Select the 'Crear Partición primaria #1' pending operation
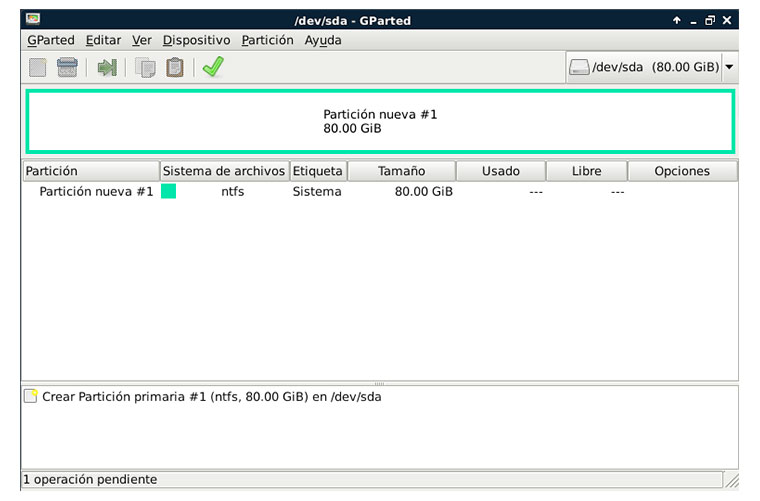 (x=212, y=396)
